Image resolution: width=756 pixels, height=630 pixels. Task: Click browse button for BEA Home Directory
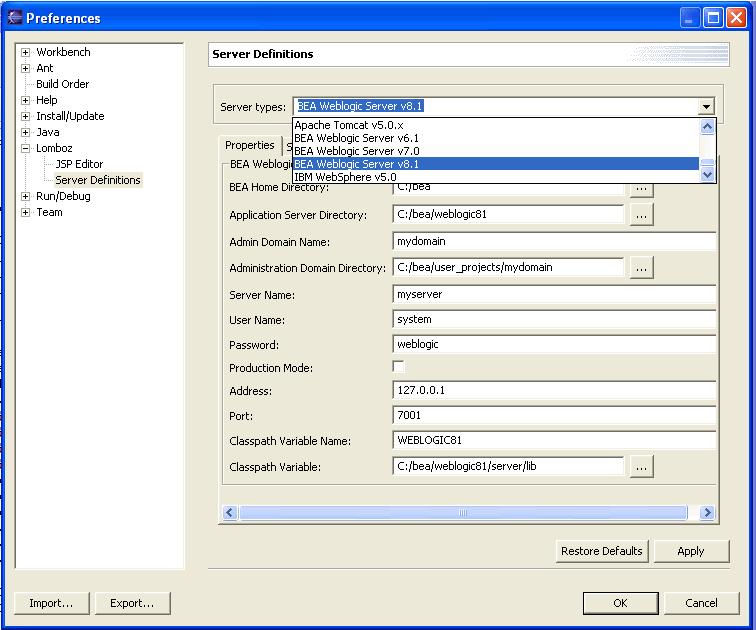(641, 188)
